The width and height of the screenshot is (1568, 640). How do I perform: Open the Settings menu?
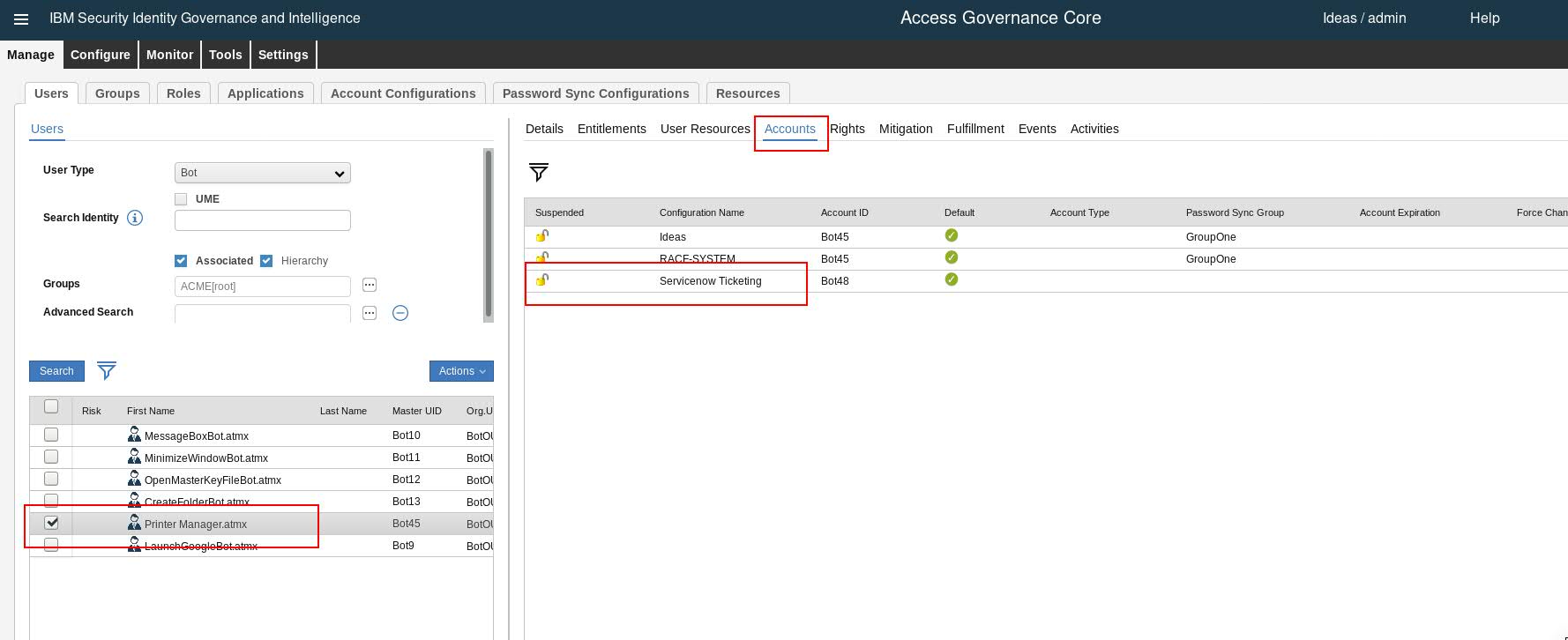click(283, 55)
